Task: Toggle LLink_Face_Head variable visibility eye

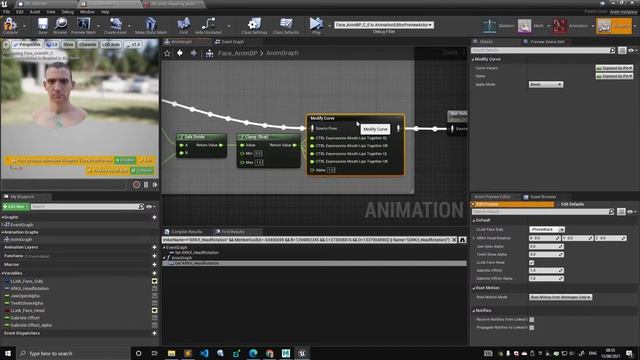Action: pos(154,311)
